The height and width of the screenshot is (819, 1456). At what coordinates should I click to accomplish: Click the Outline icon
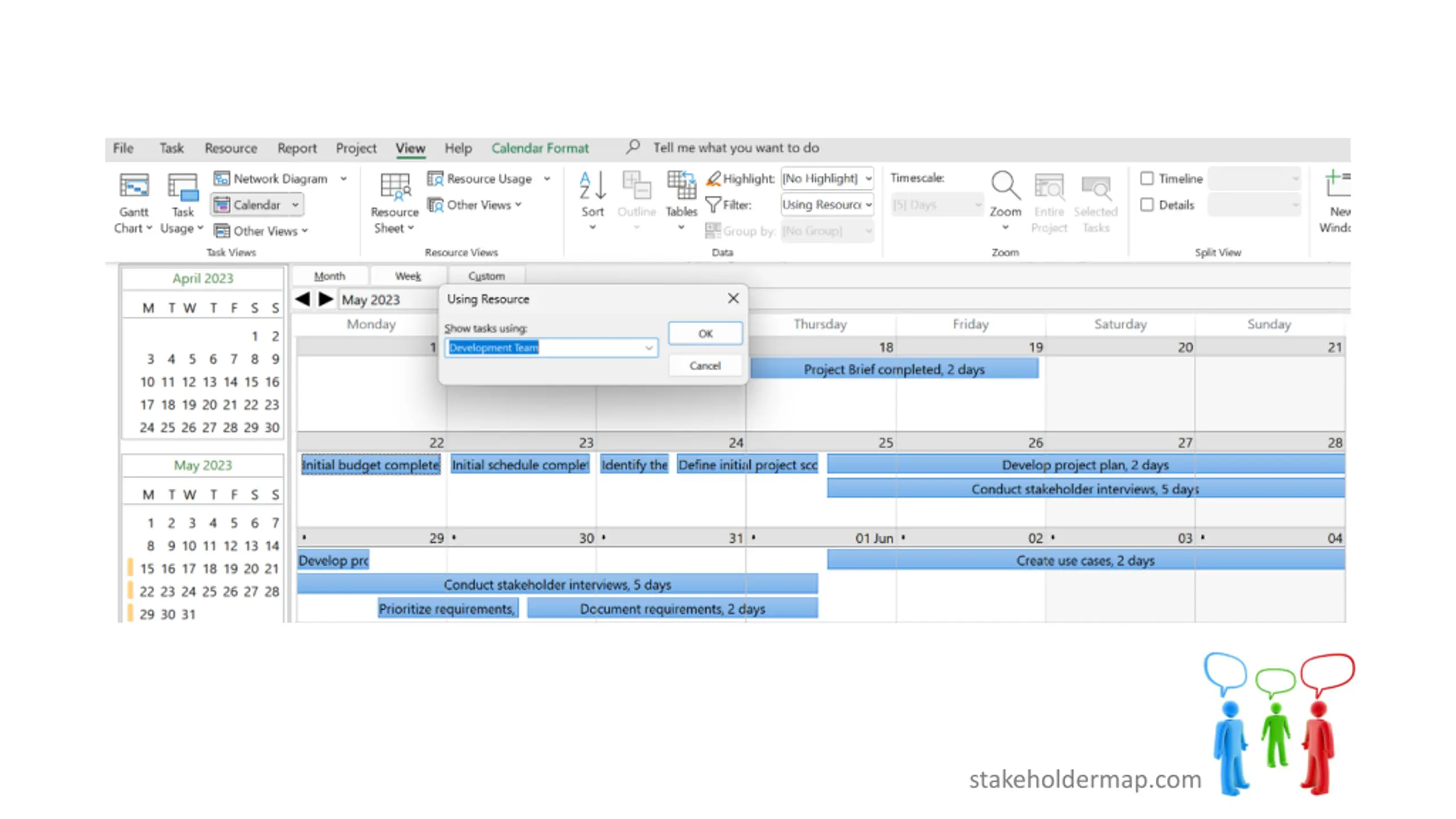click(636, 185)
